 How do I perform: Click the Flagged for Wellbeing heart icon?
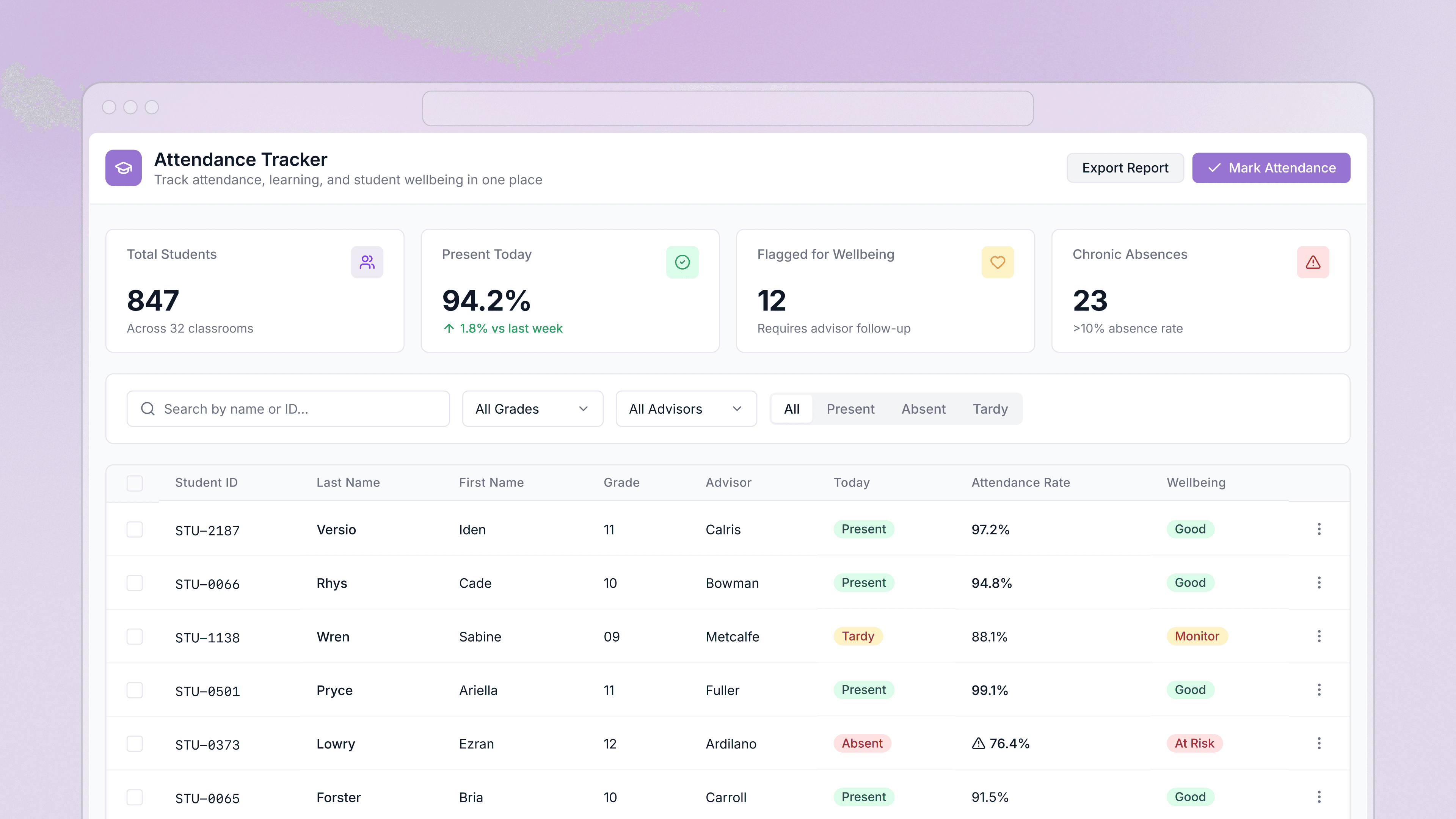click(x=998, y=262)
